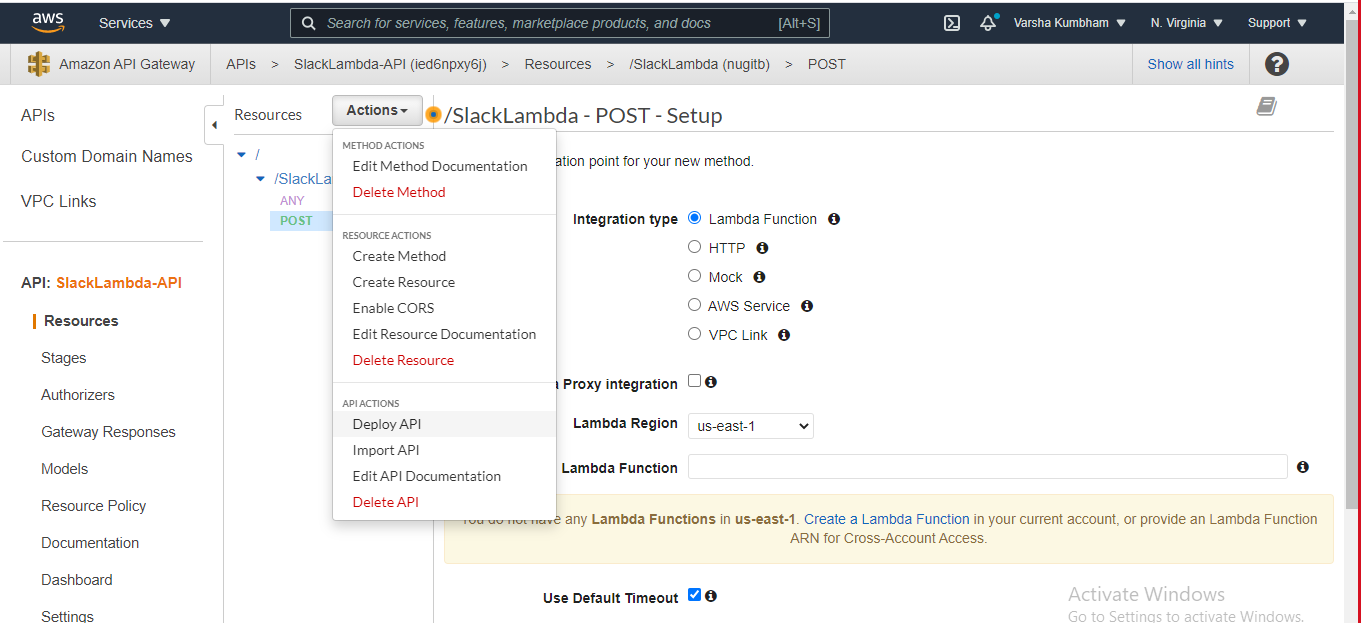Viewport: 1361px width, 623px height.
Task: Open Resource Policy in sidebar
Action: 94,506
